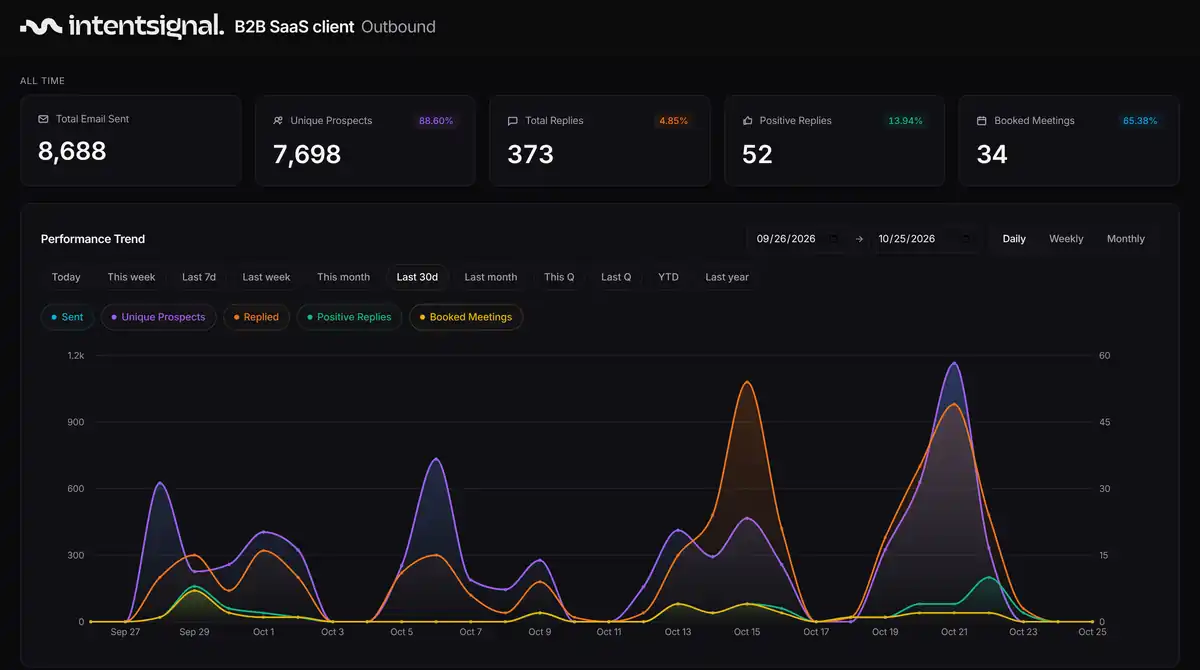
Task: Click the 60 right axis label
Action: pos(1105,356)
